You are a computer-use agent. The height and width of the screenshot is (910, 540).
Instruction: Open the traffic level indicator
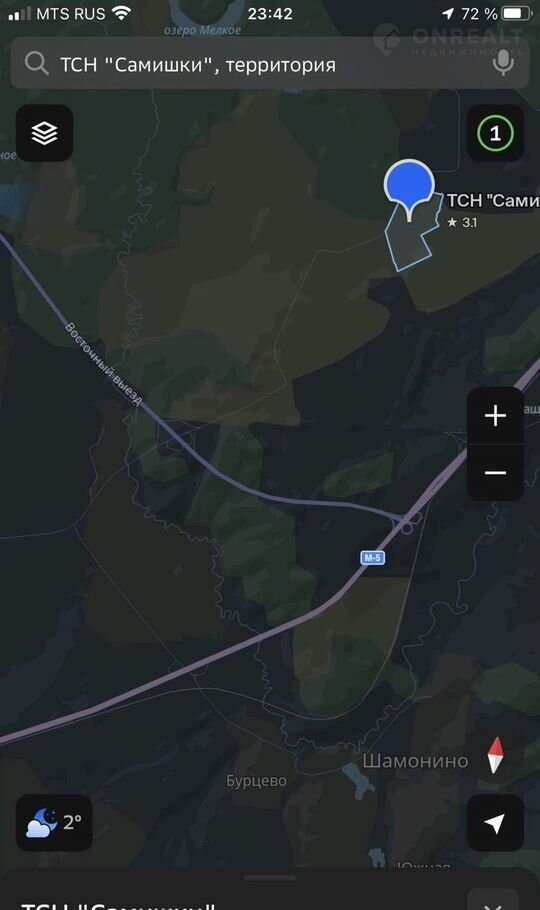pyautogui.click(x=495, y=133)
